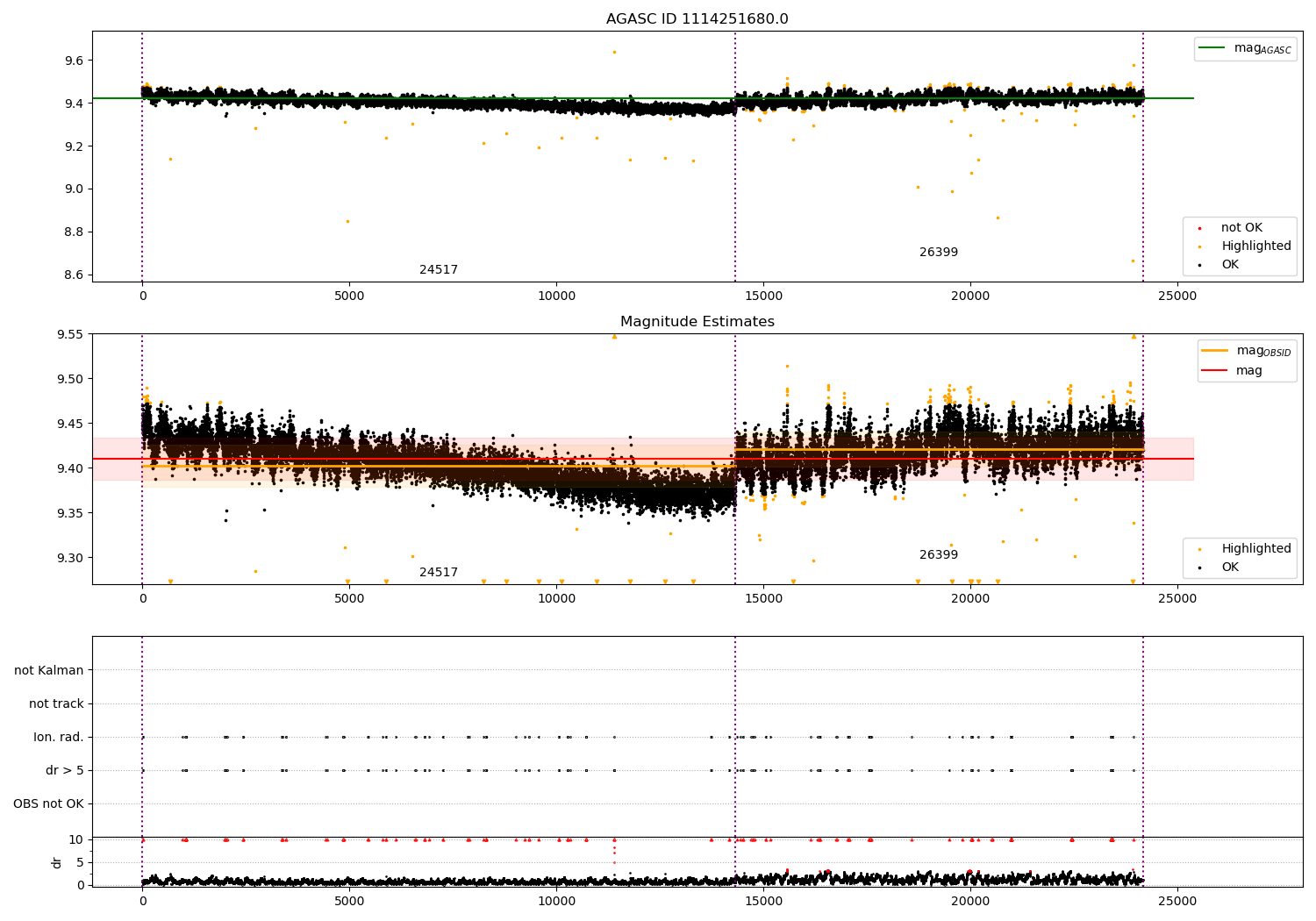1316x921 pixels.
Task: Click y tick '9.0' on top panel
Action: point(74,189)
